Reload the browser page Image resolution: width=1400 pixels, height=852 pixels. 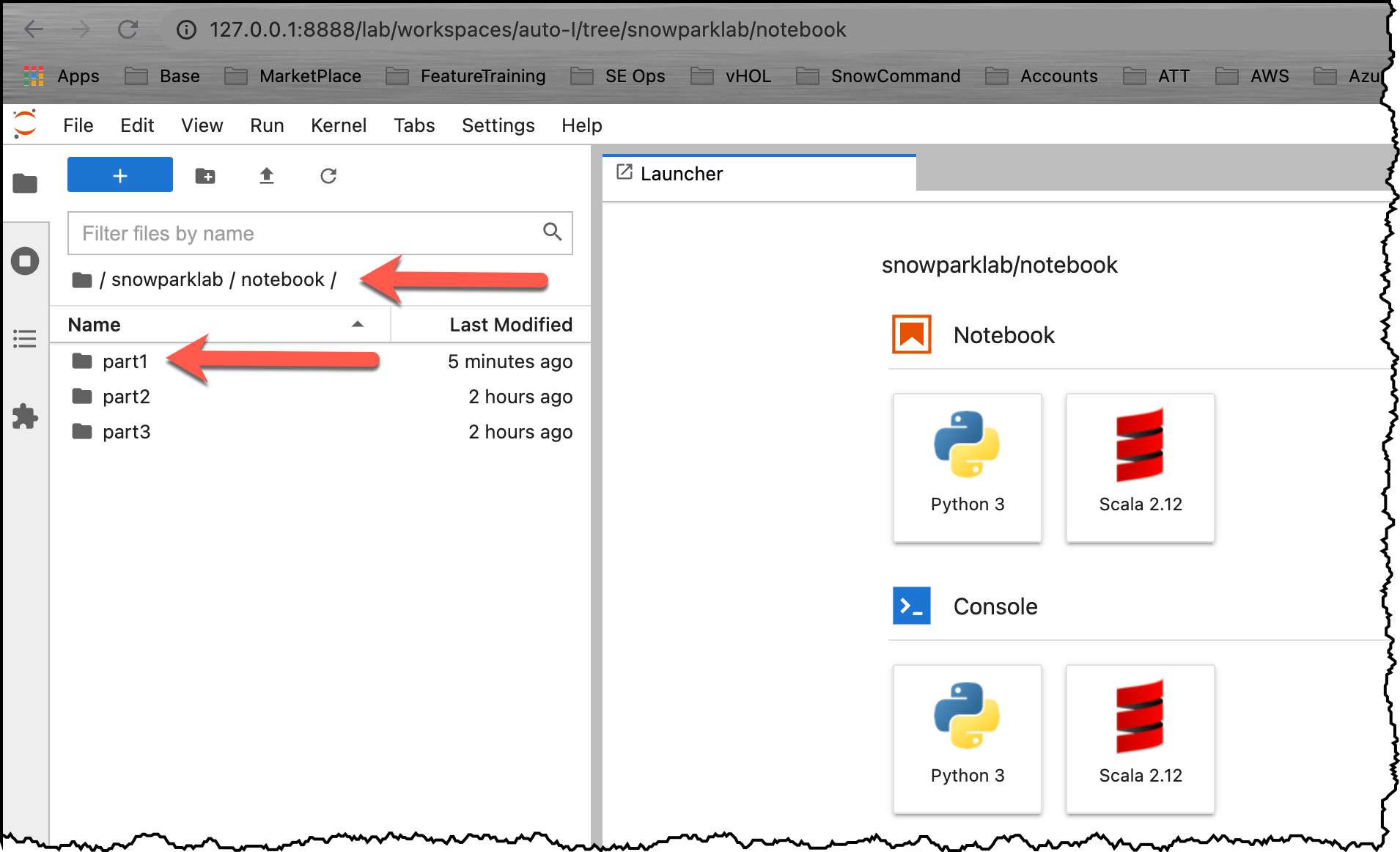[x=128, y=29]
